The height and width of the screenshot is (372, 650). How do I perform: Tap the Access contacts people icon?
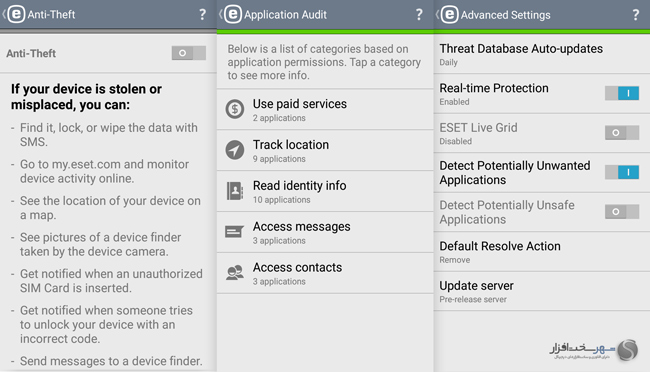point(235,273)
